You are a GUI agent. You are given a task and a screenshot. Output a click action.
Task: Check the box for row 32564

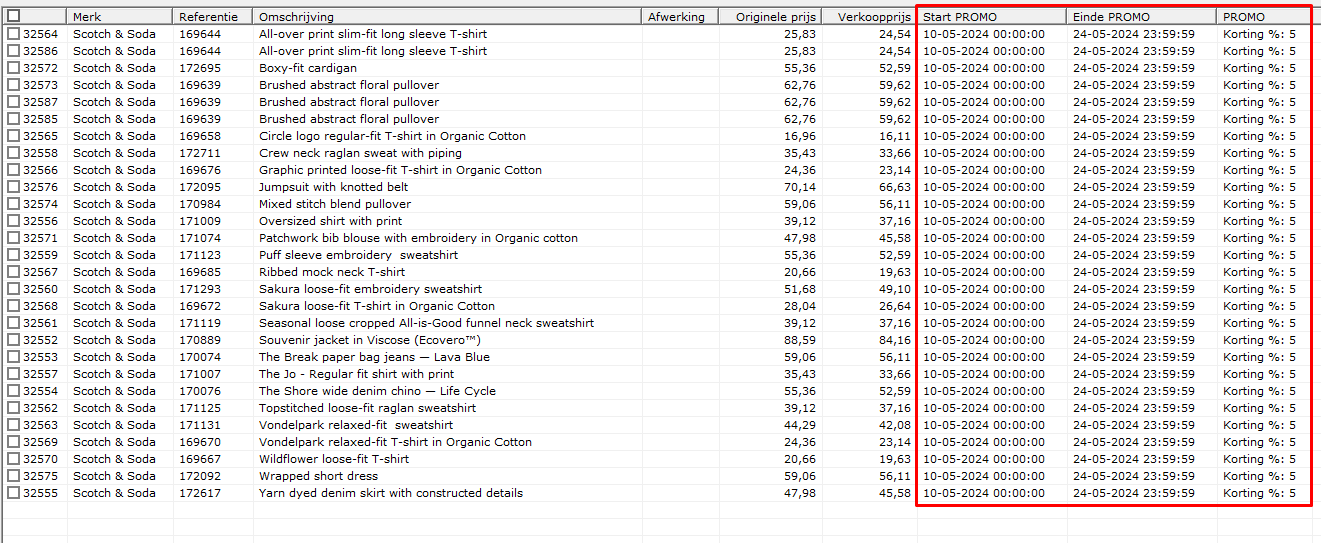[x=13, y=34]
